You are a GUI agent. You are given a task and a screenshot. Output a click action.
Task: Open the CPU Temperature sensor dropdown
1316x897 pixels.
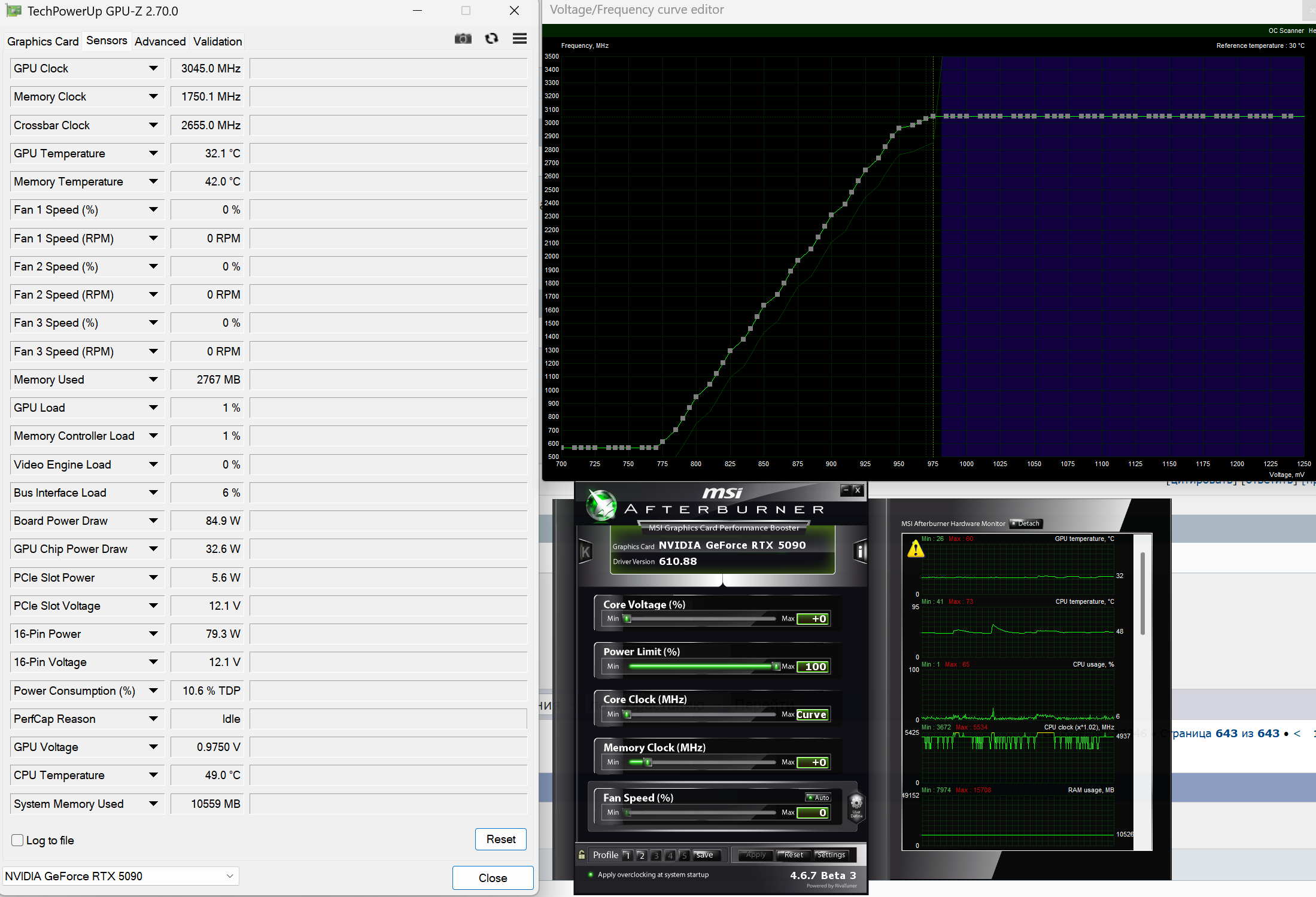154,775
